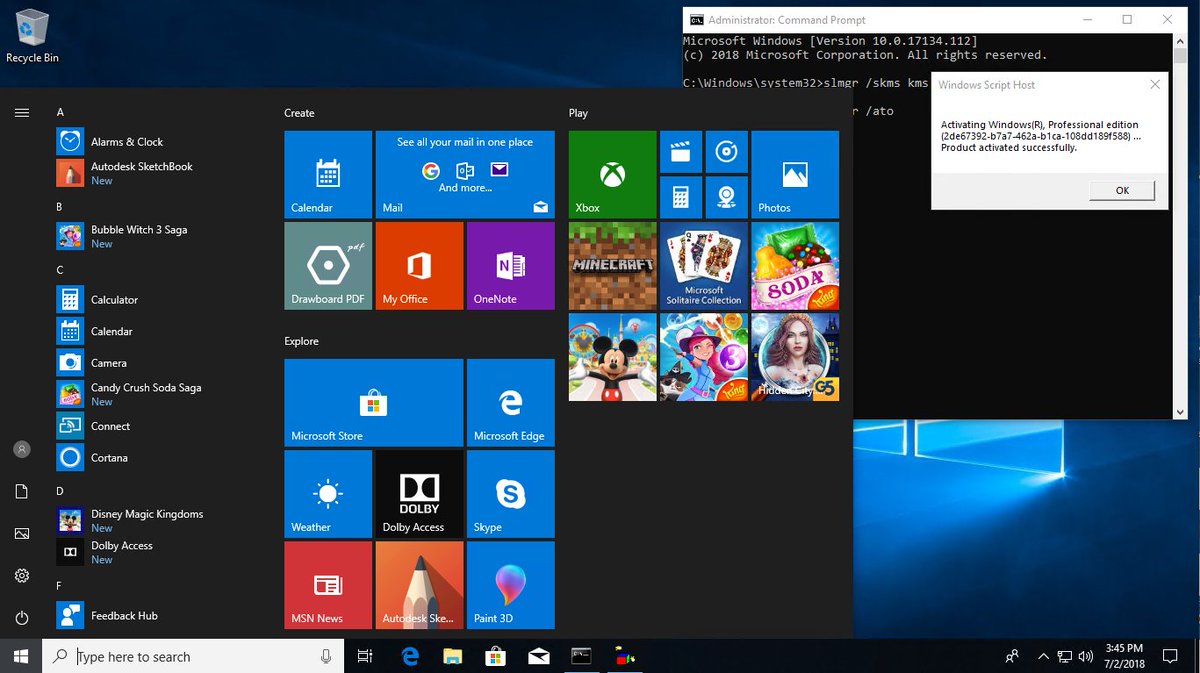Jump via the letter A header
Image resolution: width=1200 pixels, height=673 pixels.
[60, 113]
